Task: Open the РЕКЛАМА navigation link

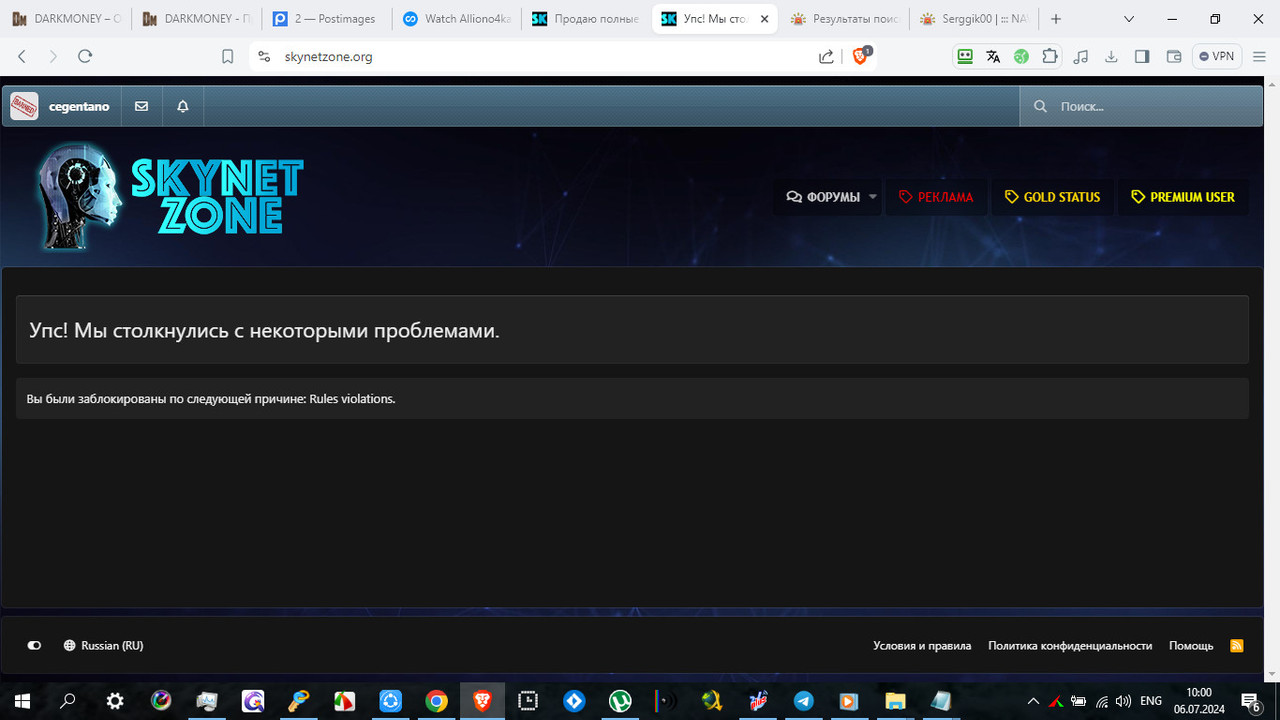Action: tap(936, 197)
